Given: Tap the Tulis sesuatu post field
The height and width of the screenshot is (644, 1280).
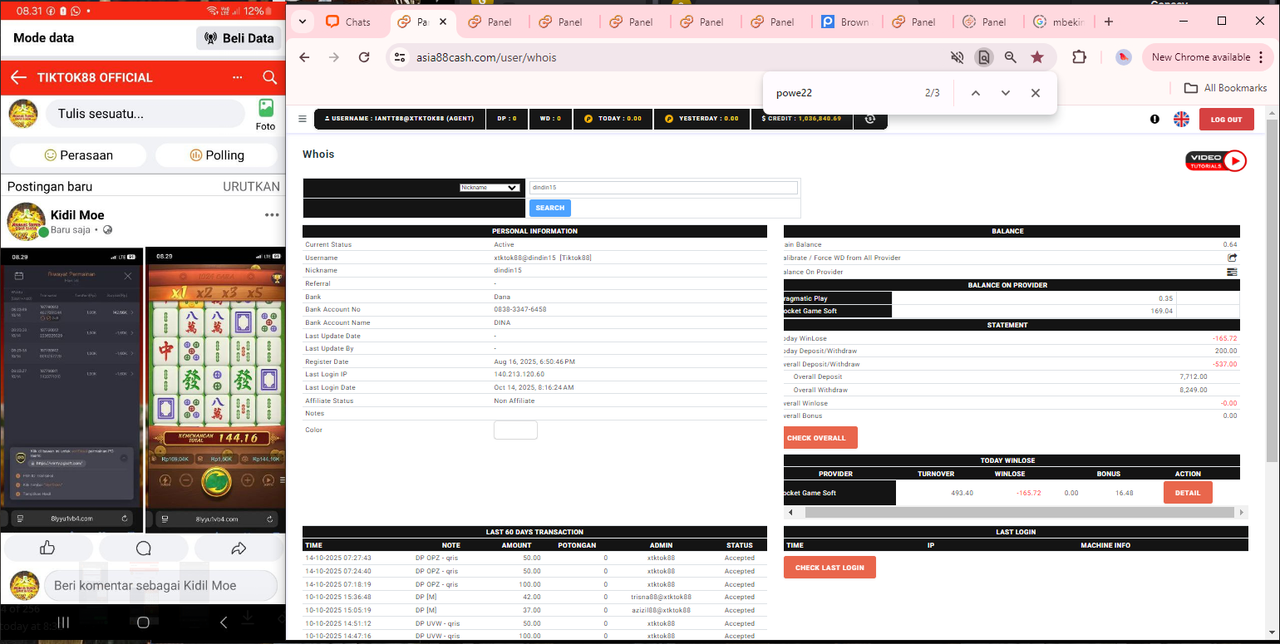Looking at the screenshot, I should tap(145, 113).
